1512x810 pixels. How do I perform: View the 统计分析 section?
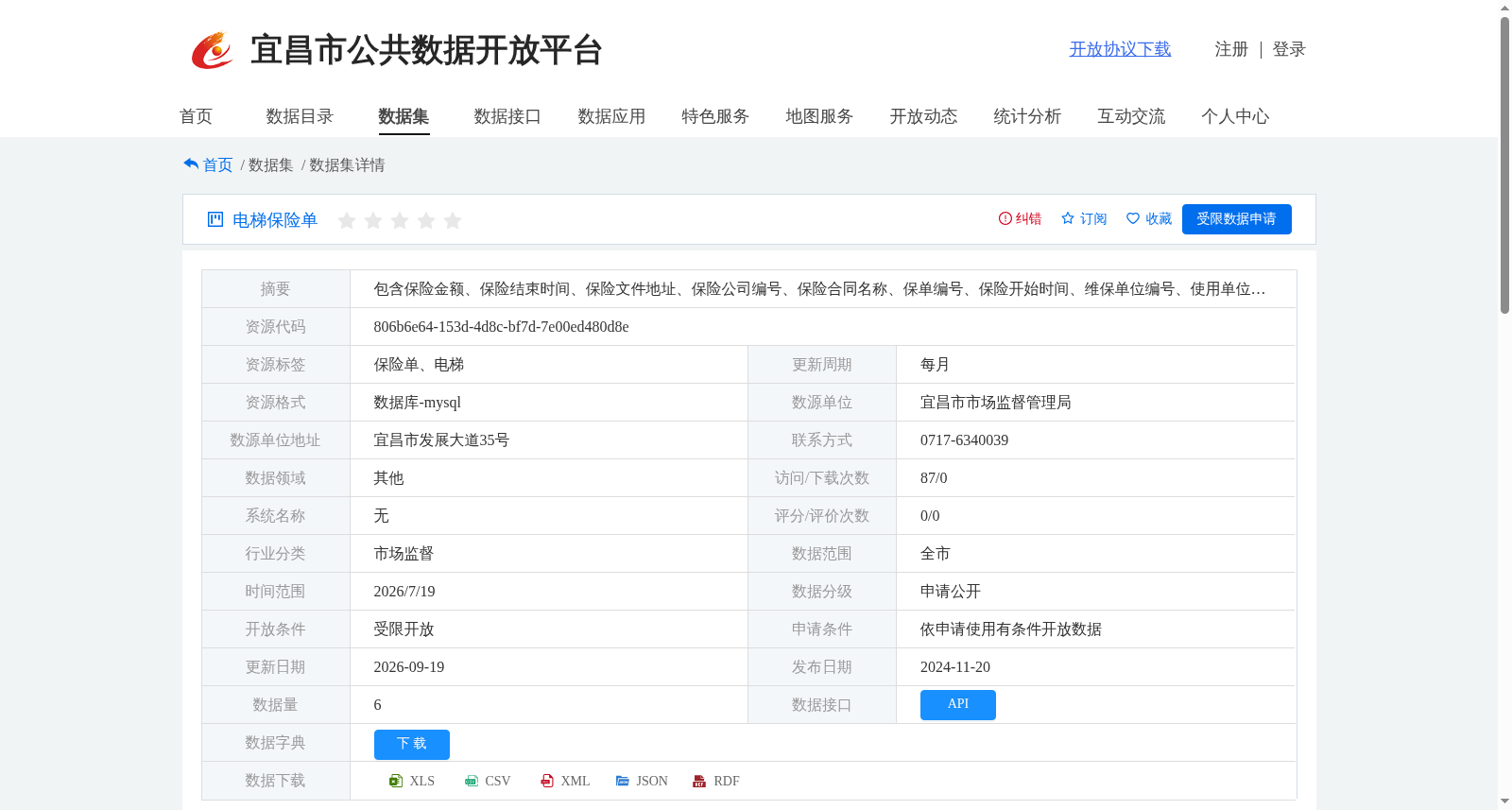click(1027, 116)
